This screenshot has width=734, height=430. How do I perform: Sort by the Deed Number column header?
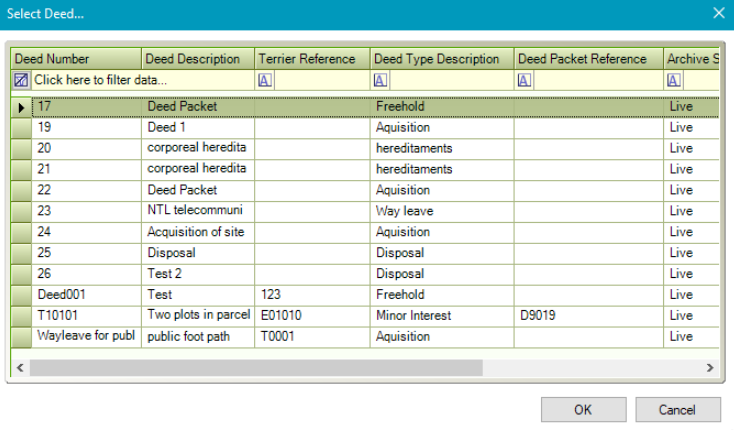click(75, 59)
